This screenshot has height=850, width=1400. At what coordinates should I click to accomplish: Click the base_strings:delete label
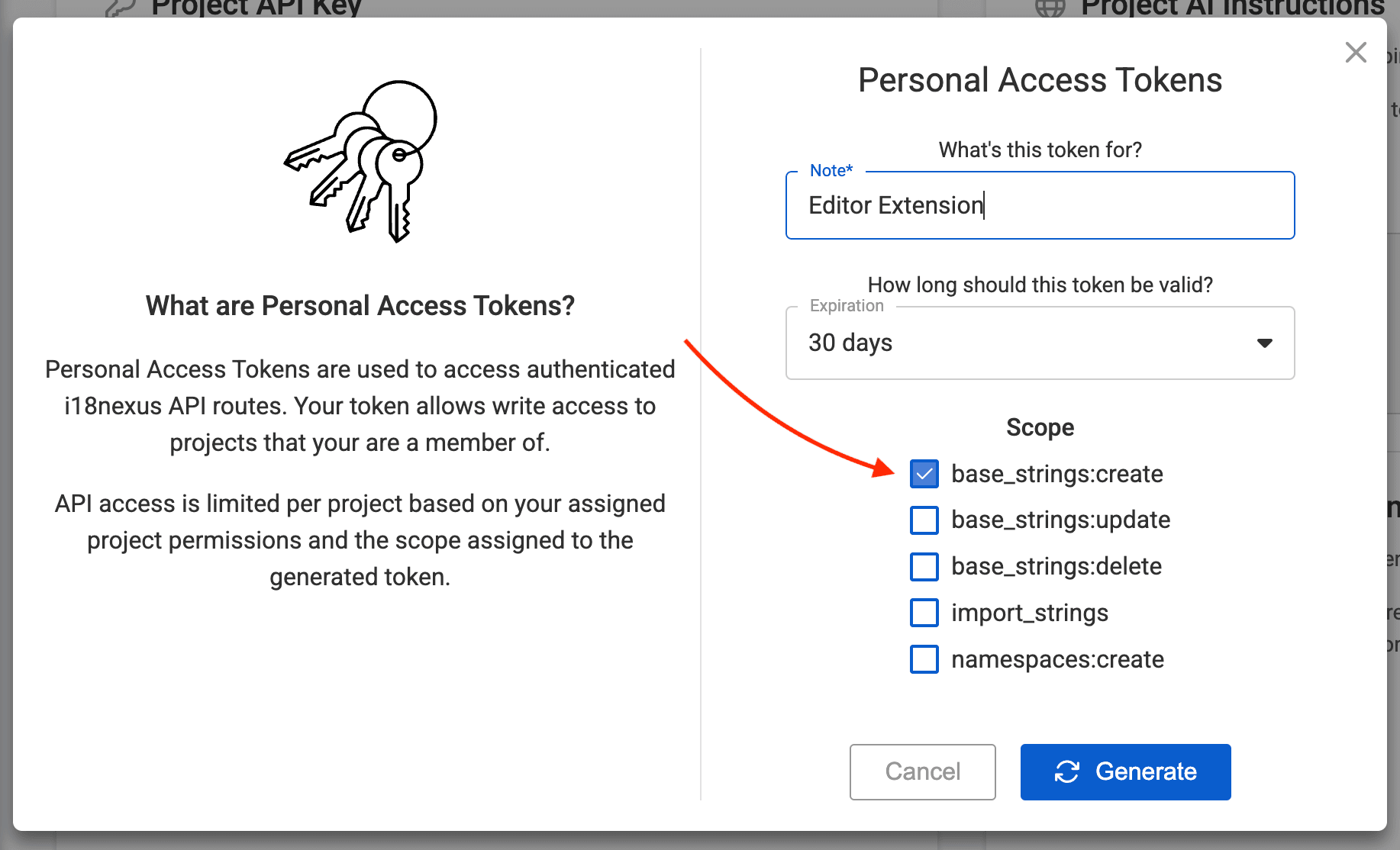click(1056, 567)
